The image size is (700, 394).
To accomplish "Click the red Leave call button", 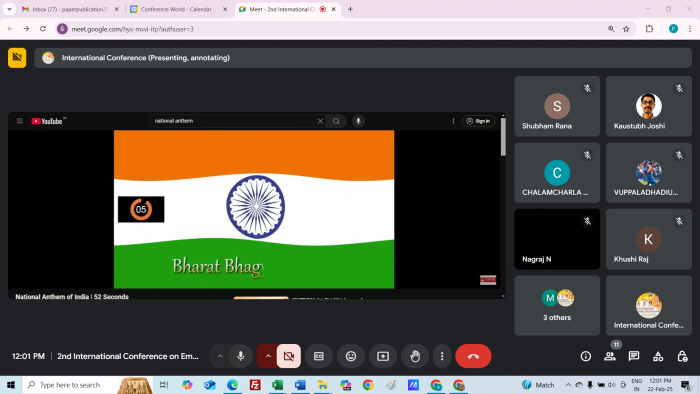I will 473,356.
